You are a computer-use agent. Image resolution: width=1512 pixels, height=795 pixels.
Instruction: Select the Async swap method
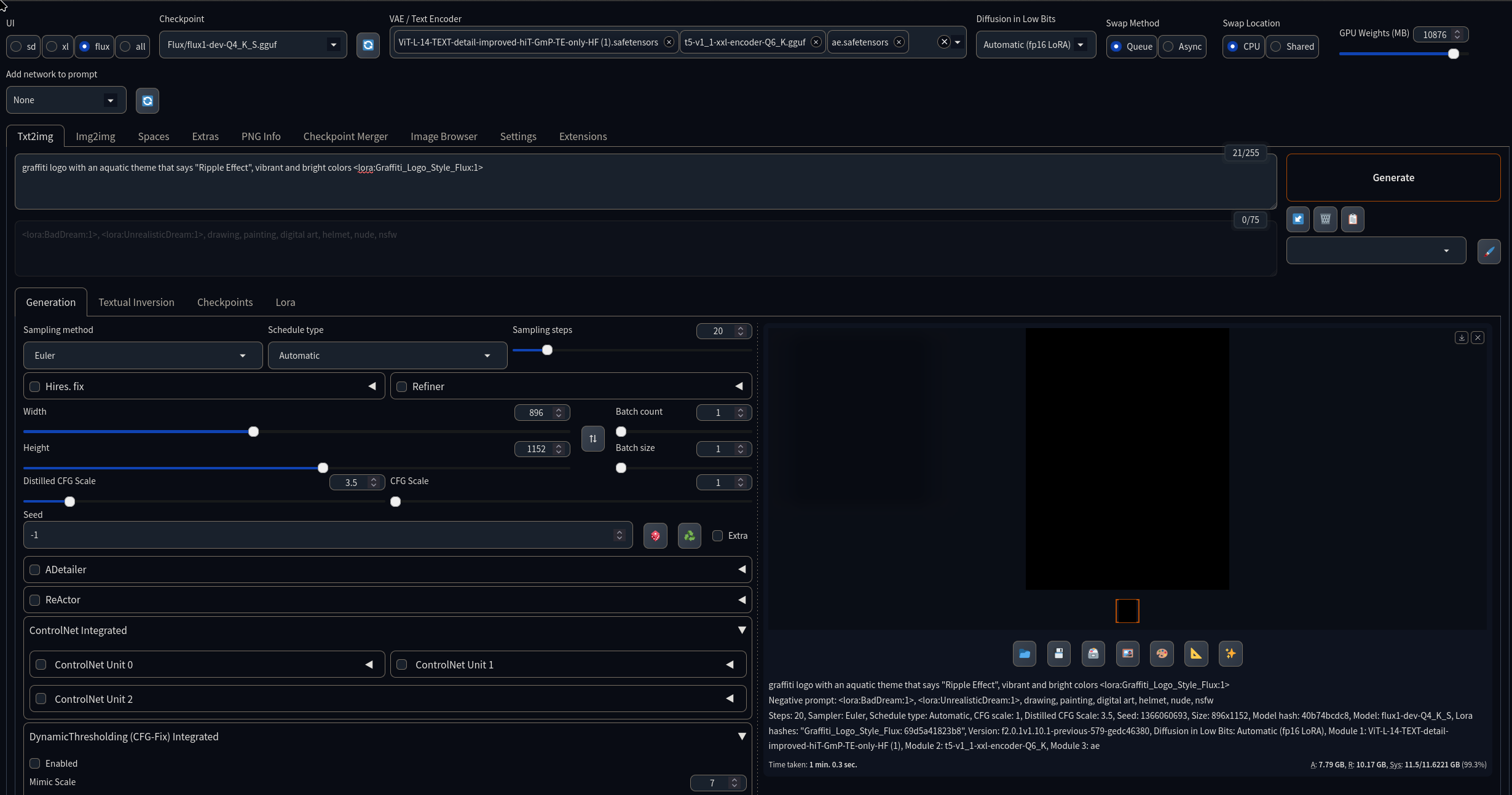pos(1167,47)
